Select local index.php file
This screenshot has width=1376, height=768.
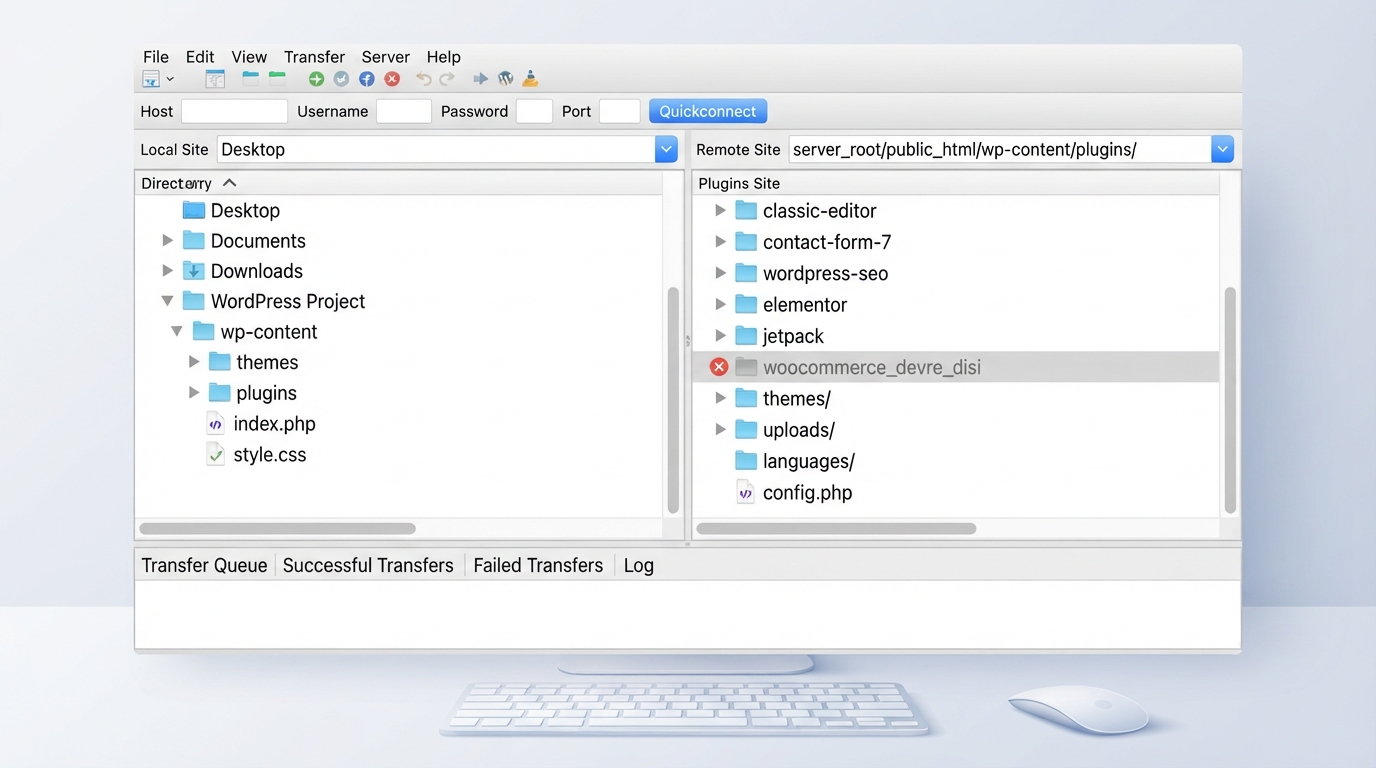(x=261, y=424)
